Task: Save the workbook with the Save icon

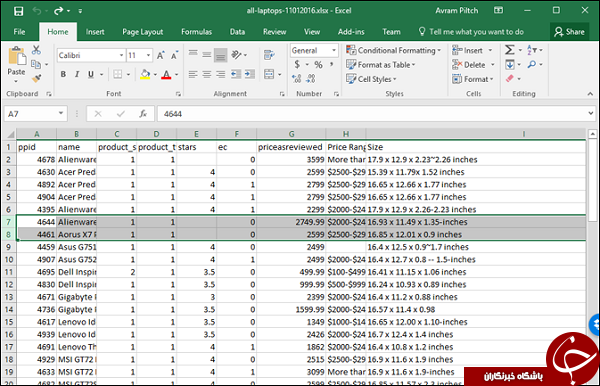Action: [x=18, y=11]
